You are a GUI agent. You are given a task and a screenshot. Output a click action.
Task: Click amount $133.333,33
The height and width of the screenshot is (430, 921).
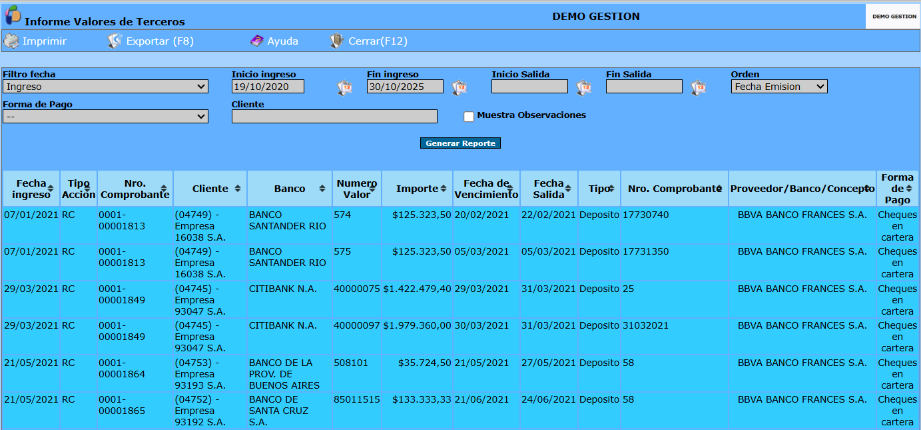pyautogui.click(x=421, y=399)
